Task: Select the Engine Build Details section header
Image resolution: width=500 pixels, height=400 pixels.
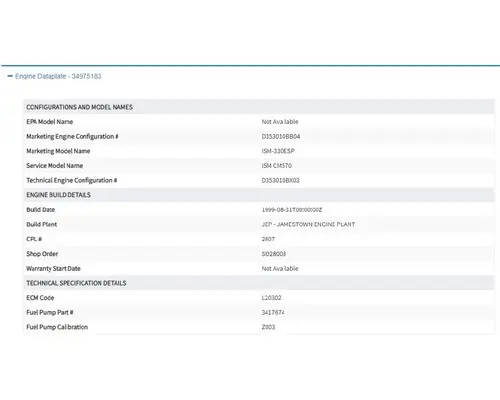Action: [58, 195]
